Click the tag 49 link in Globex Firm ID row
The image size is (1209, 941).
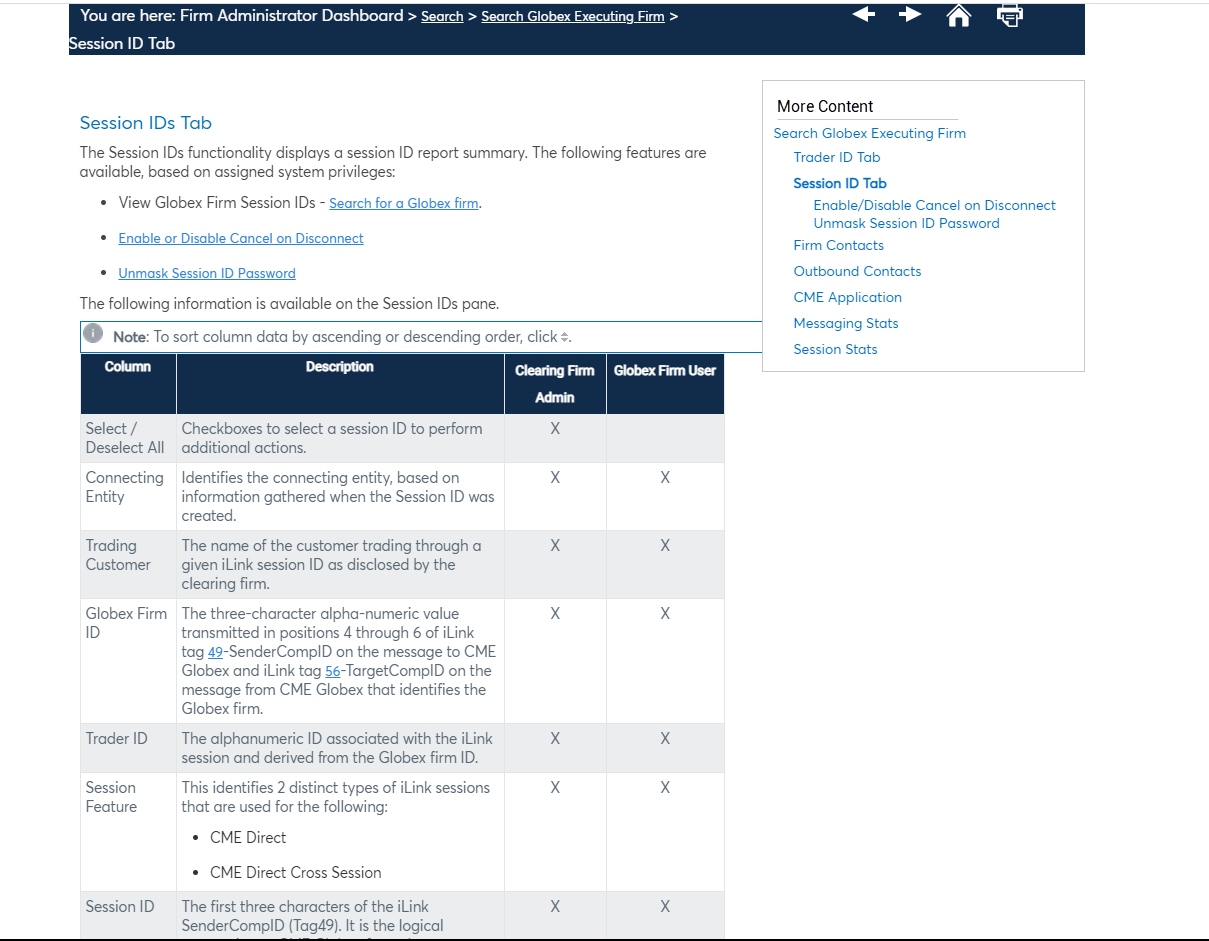click(x=215, y=652)
